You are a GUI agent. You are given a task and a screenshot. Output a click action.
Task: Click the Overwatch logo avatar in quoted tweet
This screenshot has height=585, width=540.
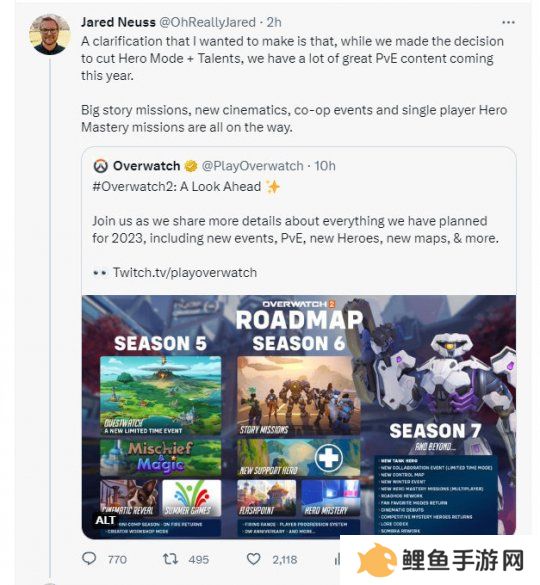[x=100, y=166]
